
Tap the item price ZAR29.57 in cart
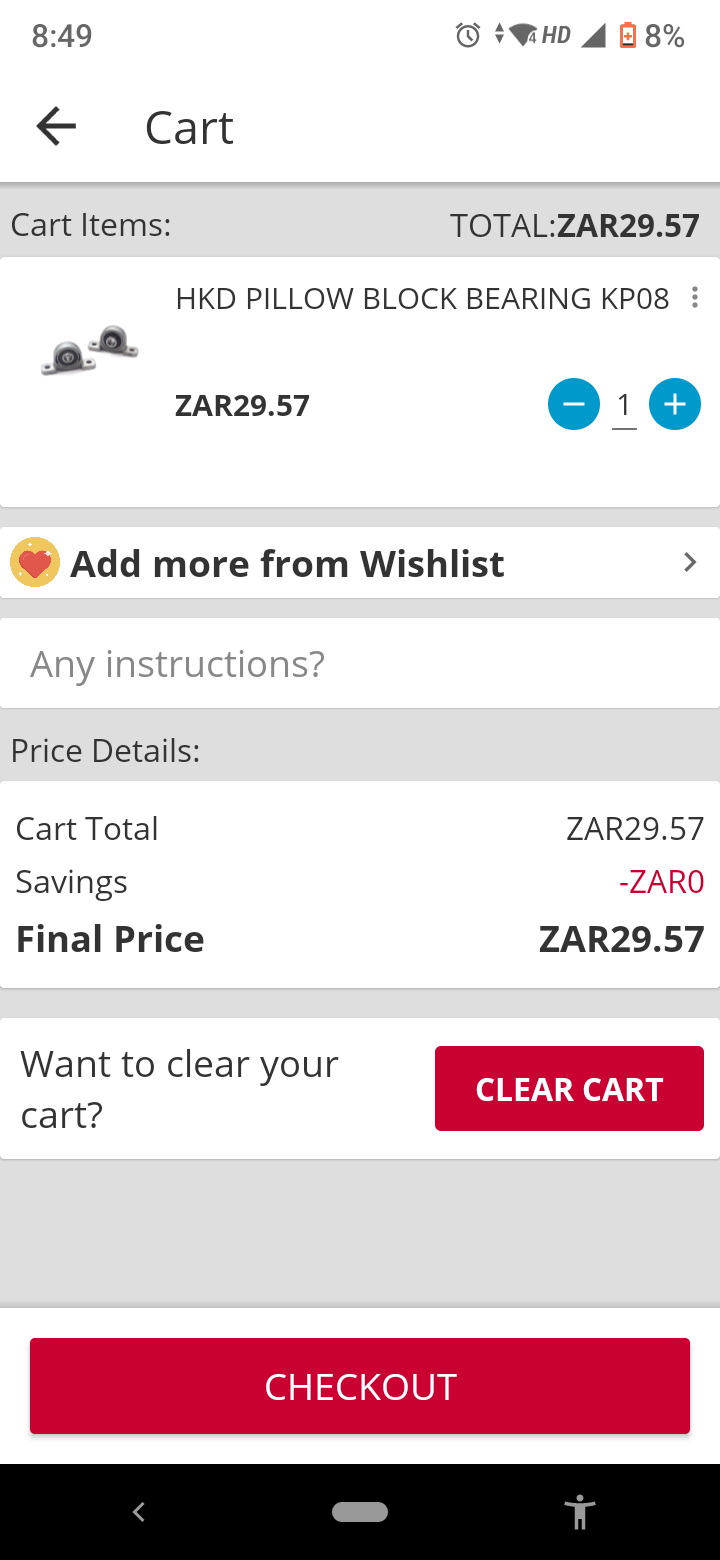click(x=242, y=405)
